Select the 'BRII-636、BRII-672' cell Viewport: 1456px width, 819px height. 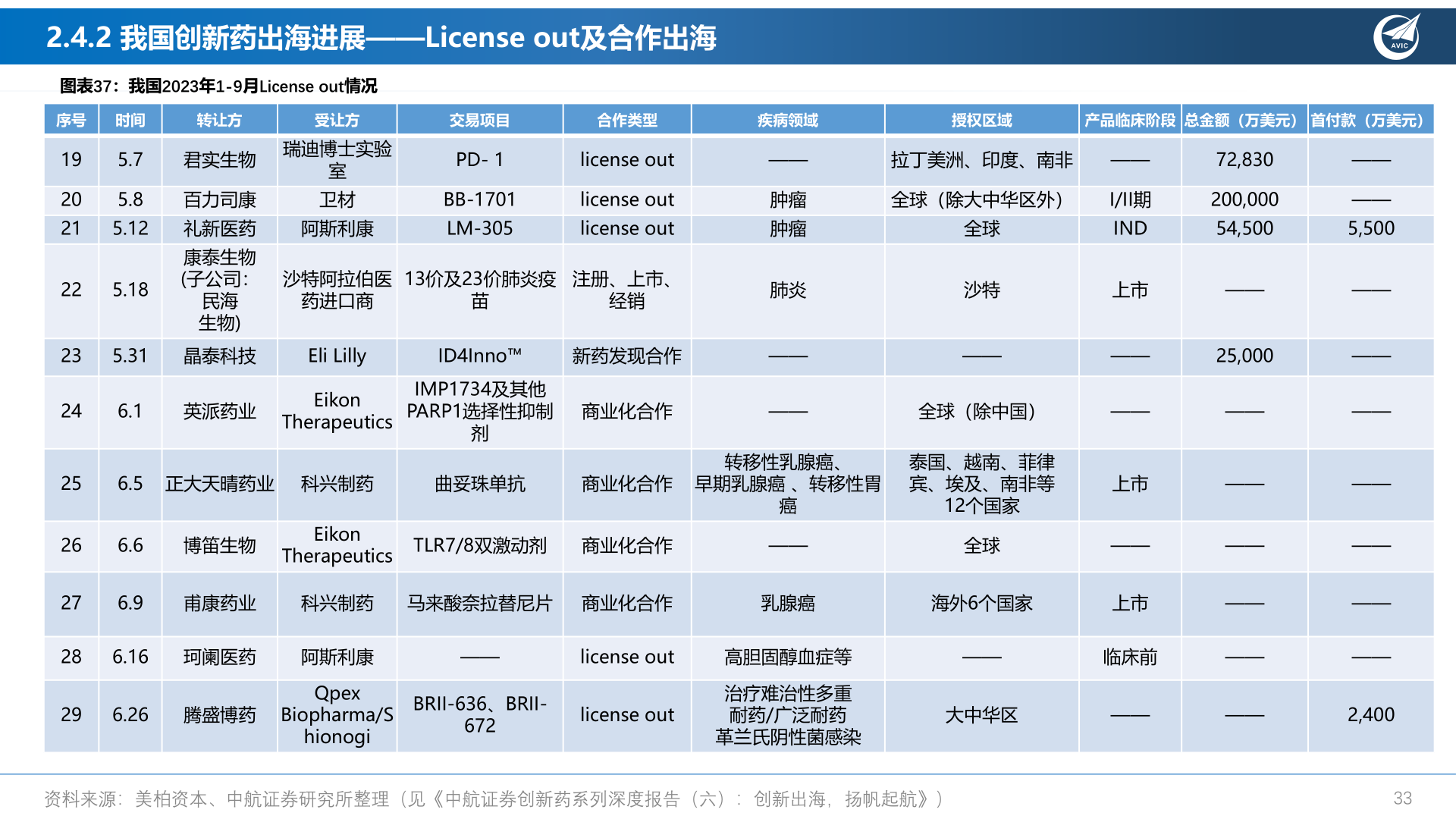point(479,715)
